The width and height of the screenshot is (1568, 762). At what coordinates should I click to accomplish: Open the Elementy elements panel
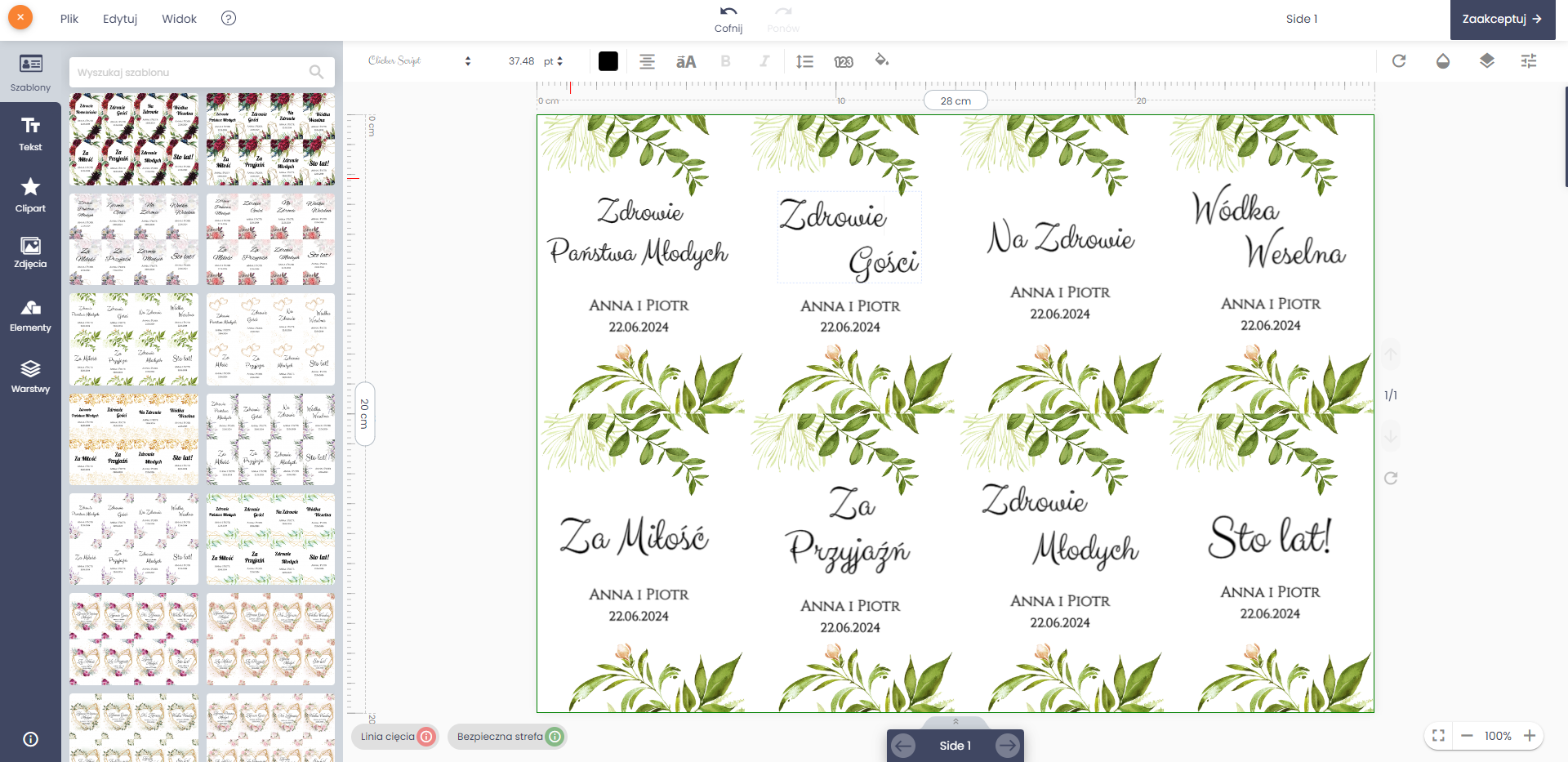click(x=30, y=315)
